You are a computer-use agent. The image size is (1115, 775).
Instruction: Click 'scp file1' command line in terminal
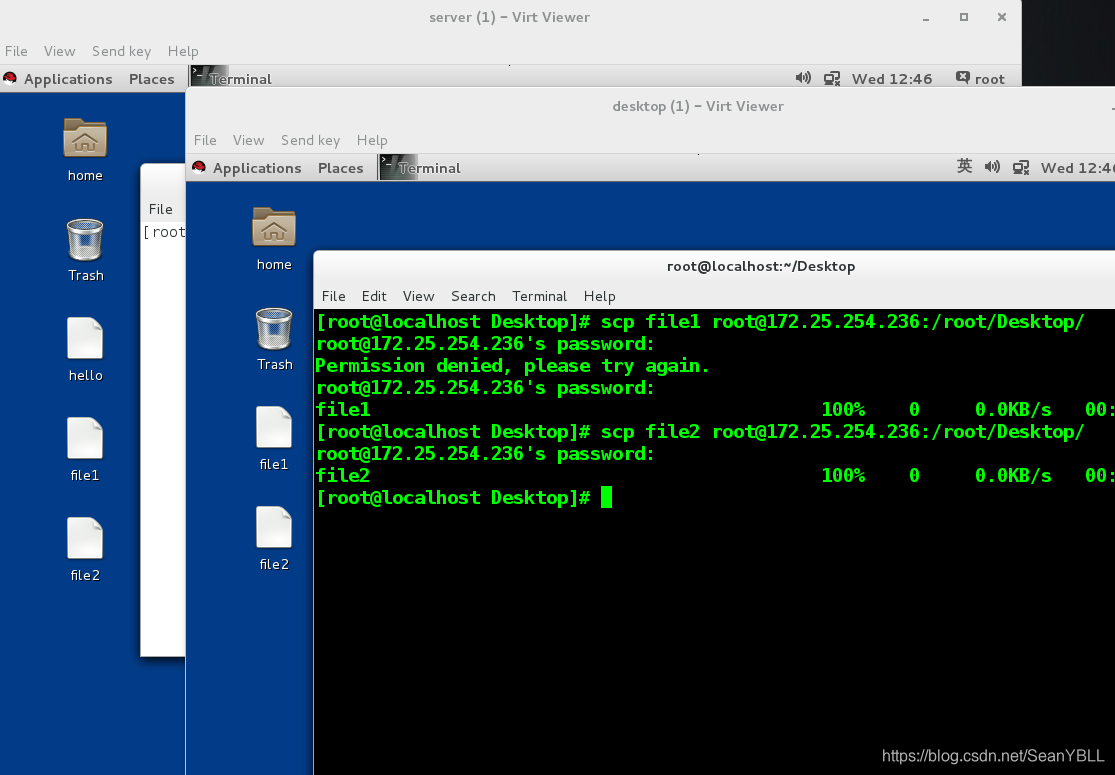(x=700, y=321)
